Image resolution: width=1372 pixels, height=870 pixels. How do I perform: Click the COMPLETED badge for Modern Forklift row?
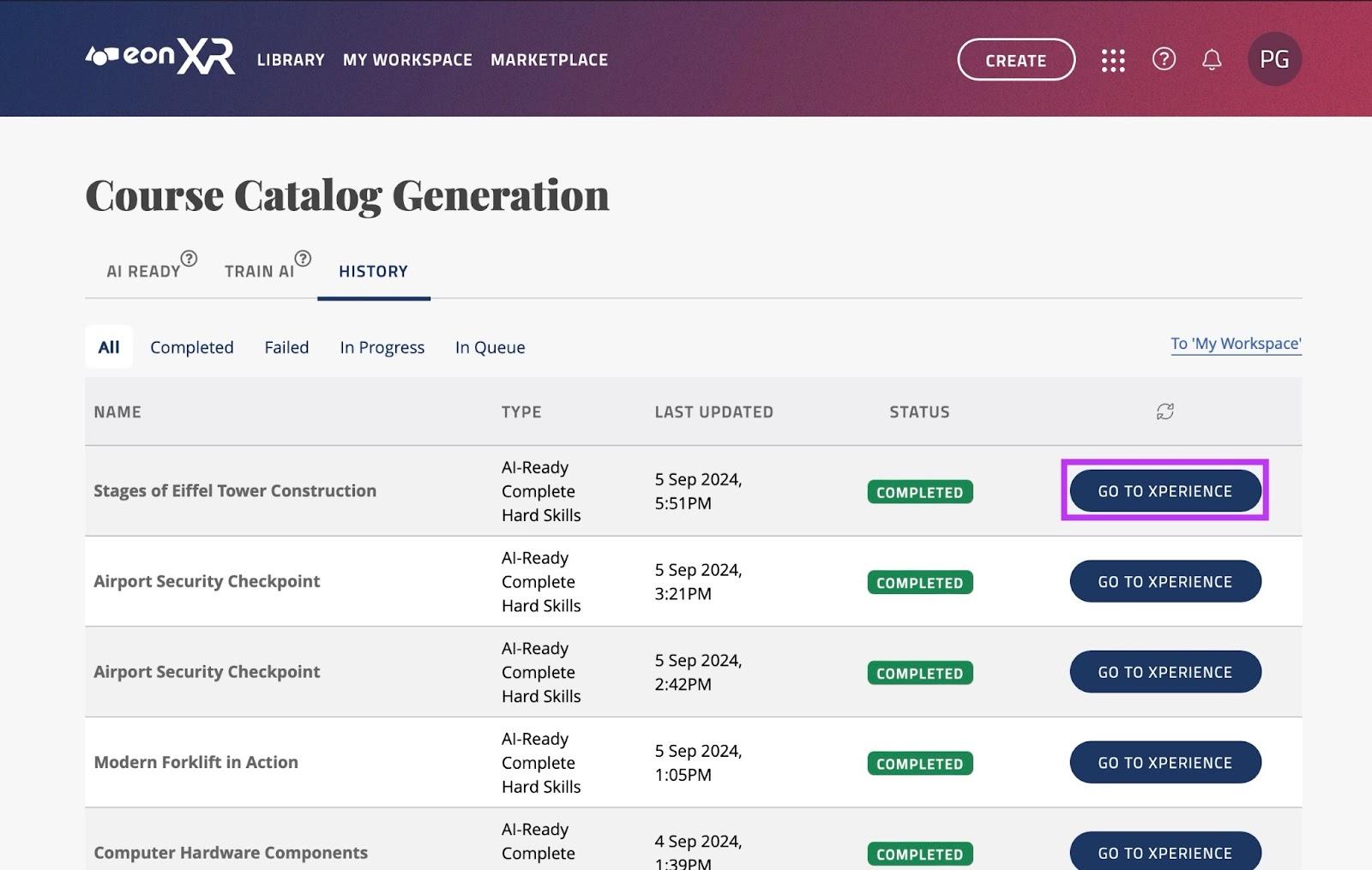[920, 764]
